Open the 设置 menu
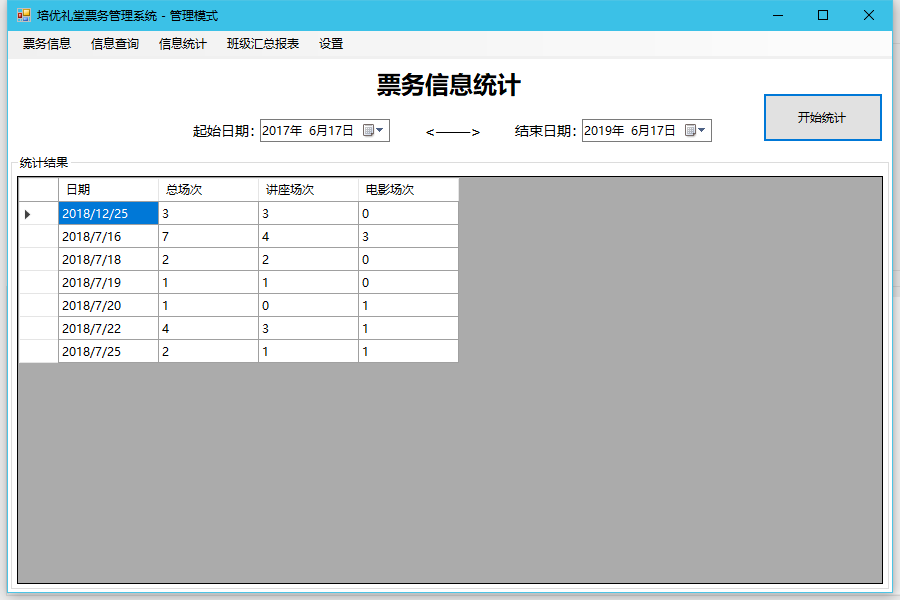Image resolution: width=900 pixels, height=600 pixels. point(331,44)
